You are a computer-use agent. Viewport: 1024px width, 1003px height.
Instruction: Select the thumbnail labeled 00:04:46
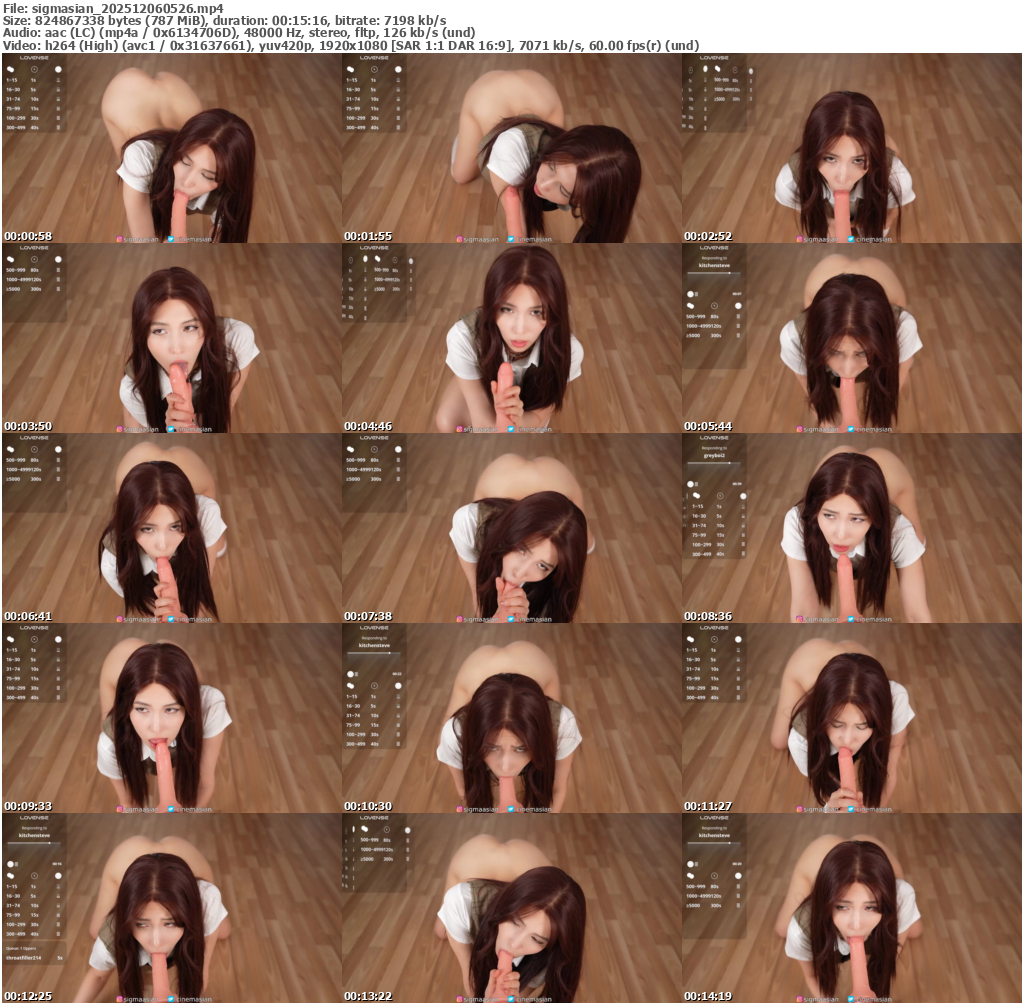pos(511,338)
